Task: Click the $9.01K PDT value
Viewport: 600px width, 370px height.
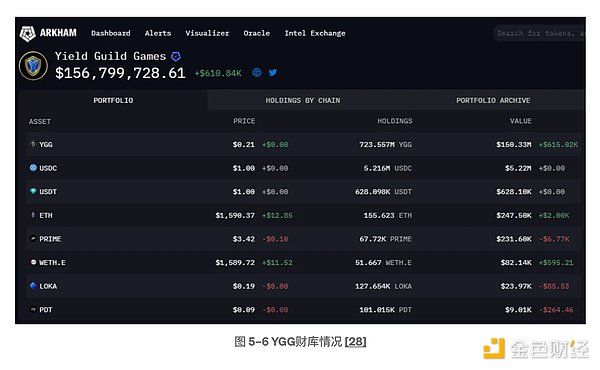Action: tap(518, 310)
